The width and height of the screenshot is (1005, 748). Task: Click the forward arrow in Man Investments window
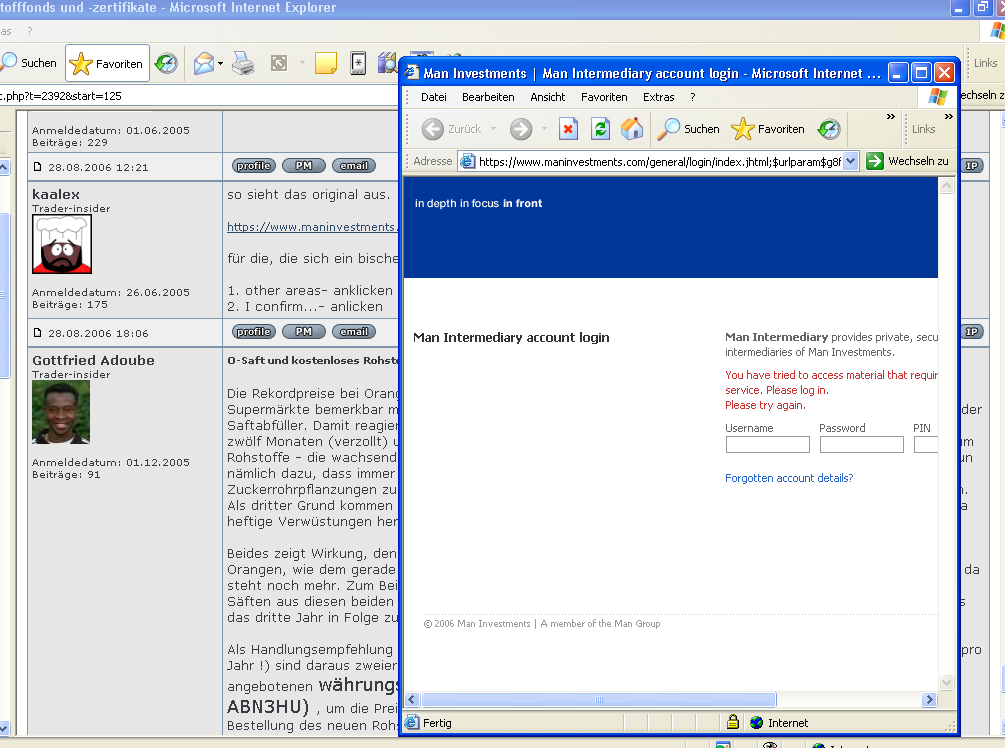click(520, 129)
